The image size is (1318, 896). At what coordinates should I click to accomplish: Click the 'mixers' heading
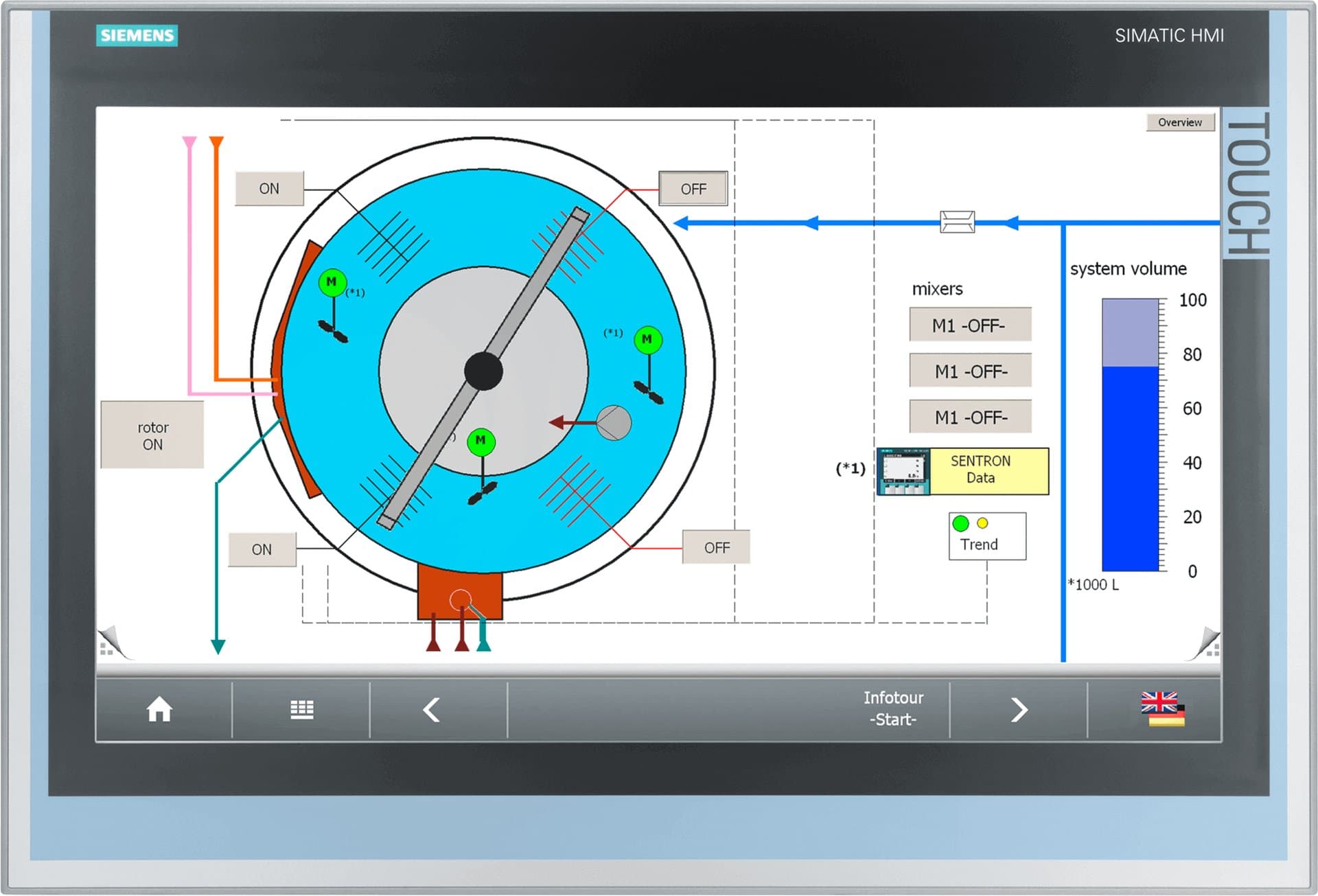click(x=937, y=289)
